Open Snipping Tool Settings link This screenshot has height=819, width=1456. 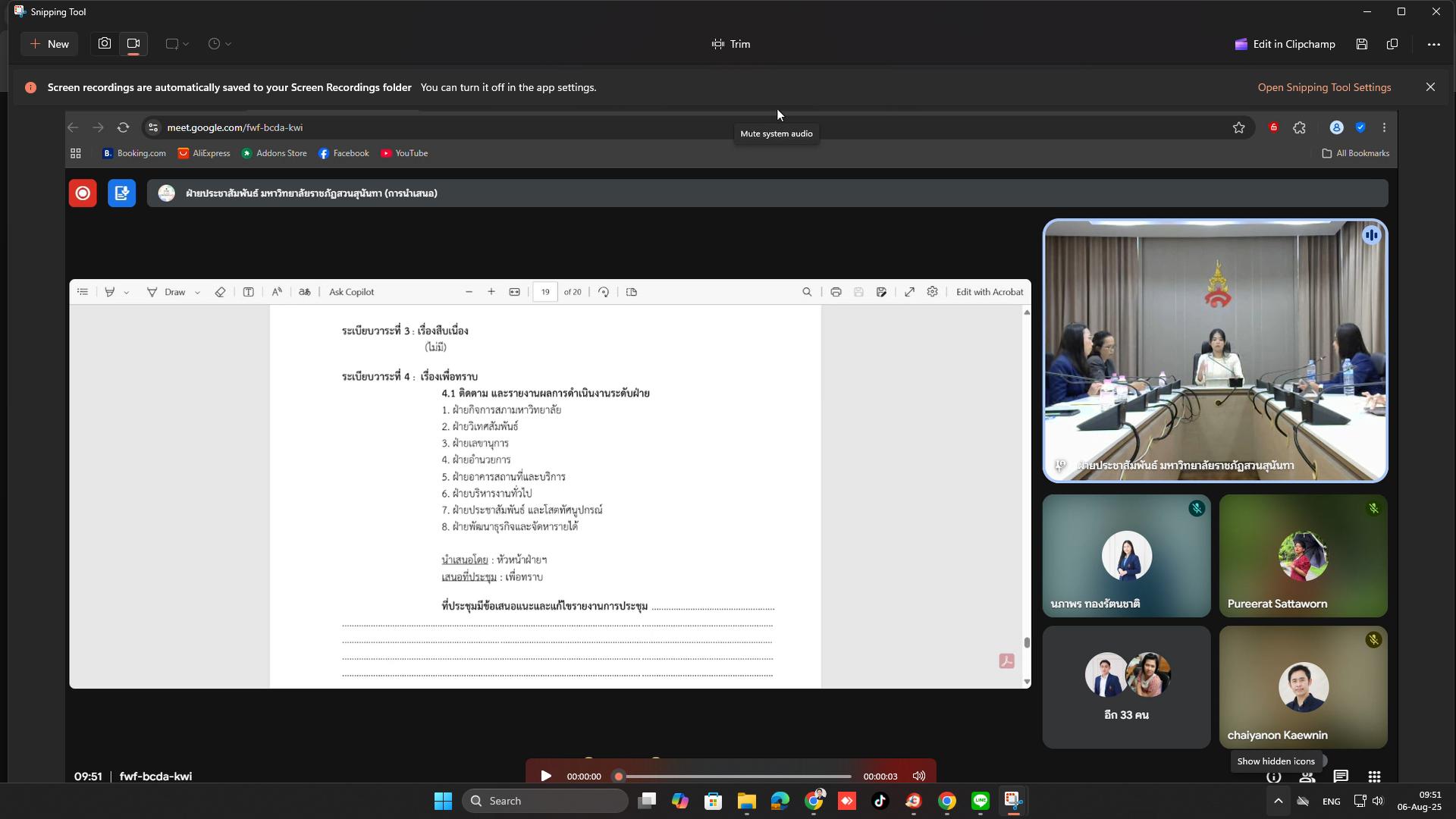click(1324, 87)
